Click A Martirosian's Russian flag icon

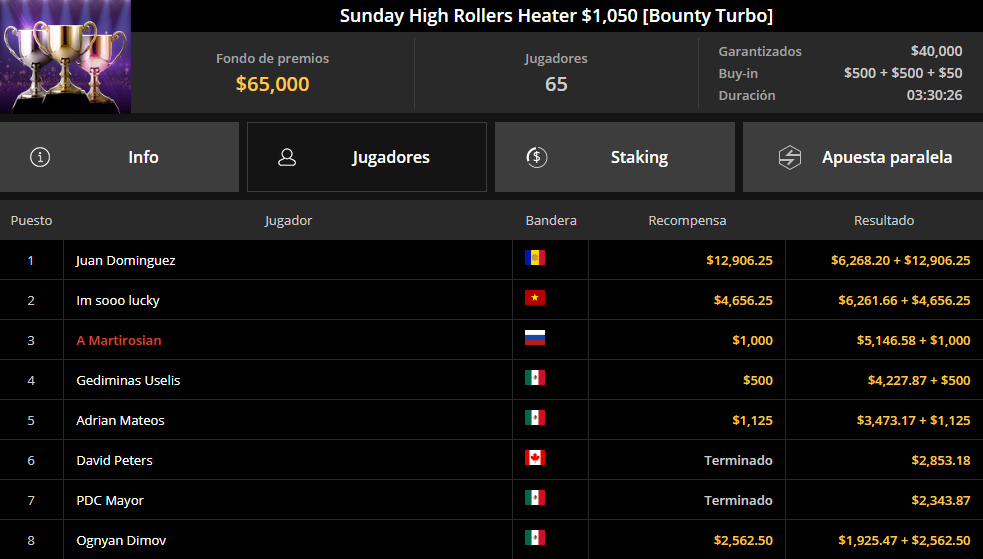pyautogui.click(x=535, y=338)
